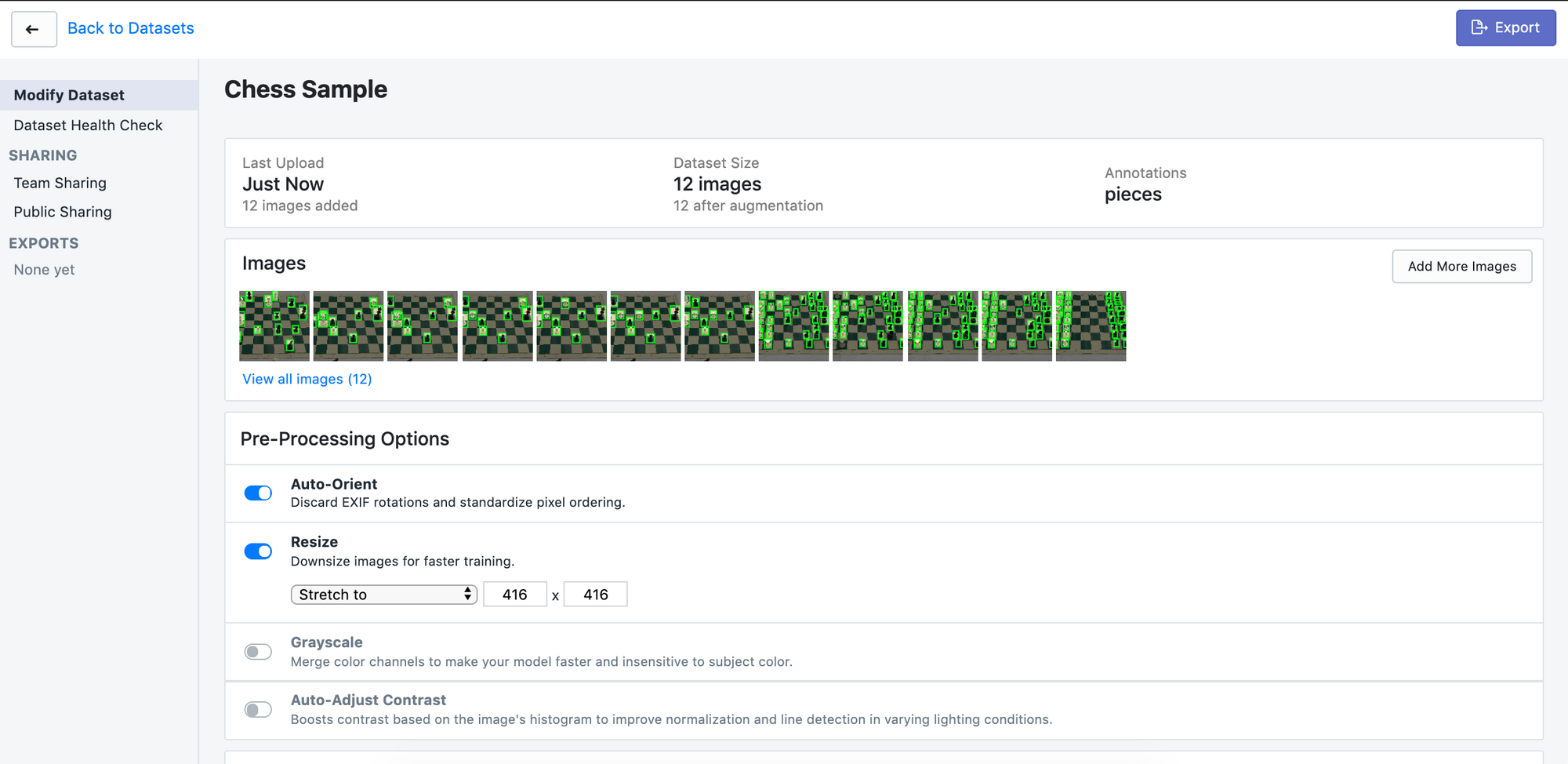Open the Modify Dataset section
Viewport: 1568px width, 764px height.
point(68,94)
